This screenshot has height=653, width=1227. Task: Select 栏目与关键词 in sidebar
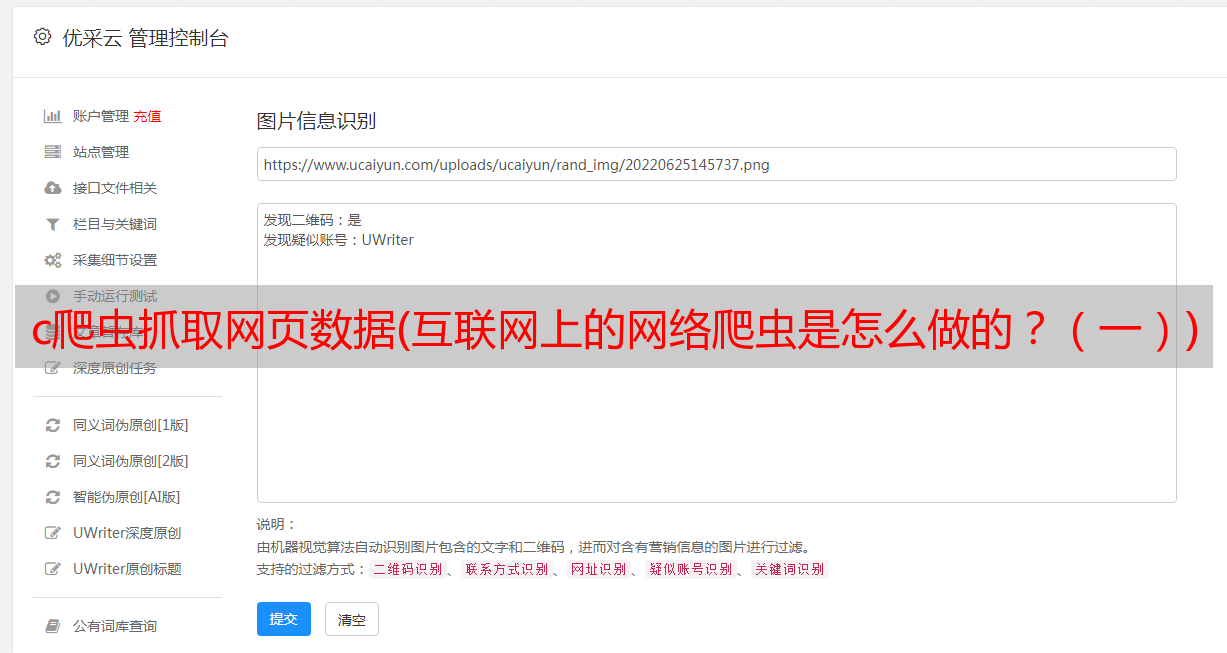115,224
